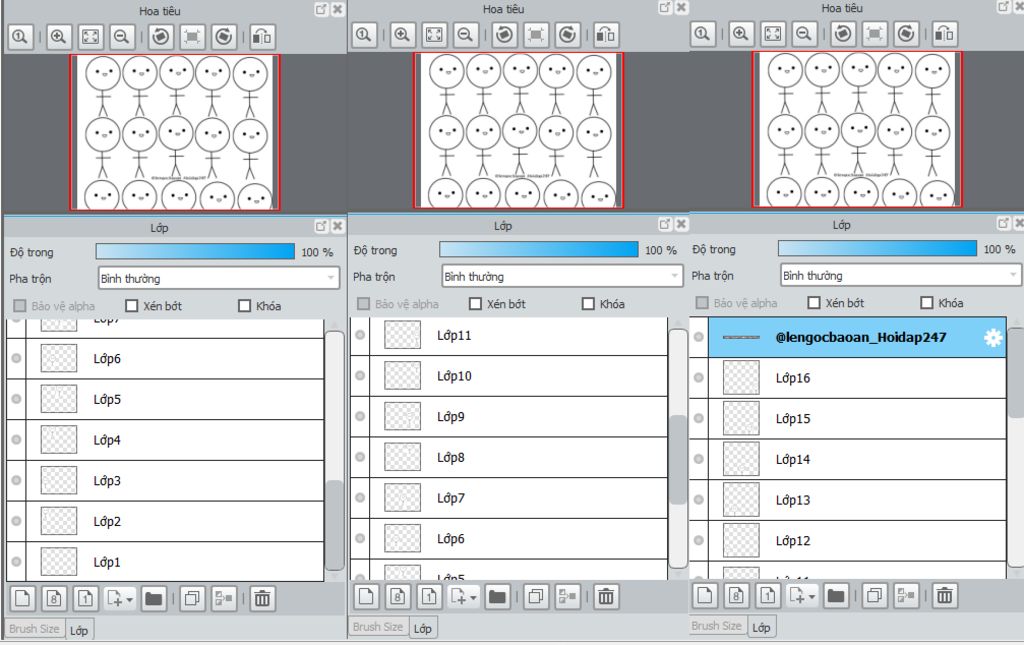Create new 1-bit layer in left layer panel
The image size is (1024, 645).
[x=86, y=598]
